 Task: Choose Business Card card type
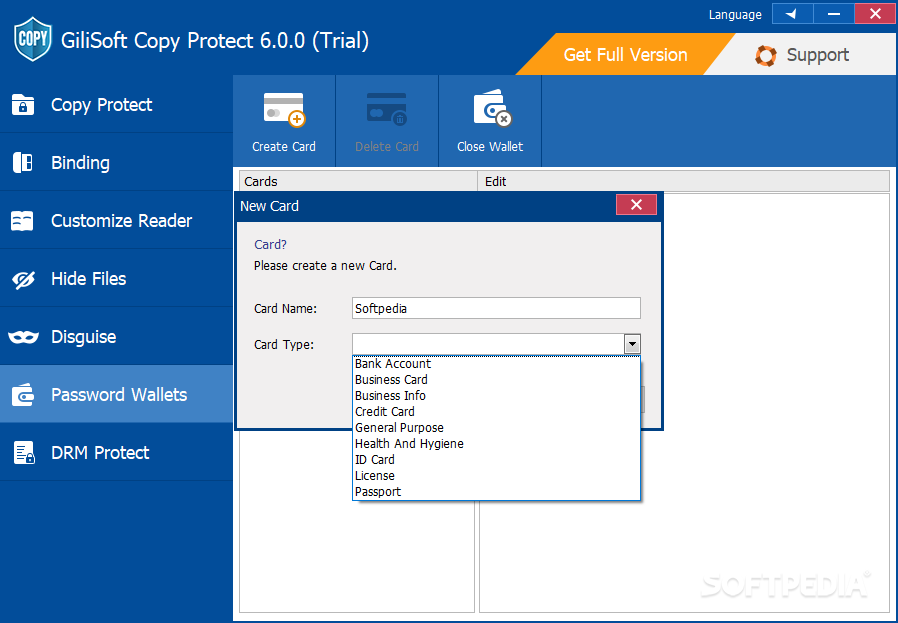(x=496, y=380)
